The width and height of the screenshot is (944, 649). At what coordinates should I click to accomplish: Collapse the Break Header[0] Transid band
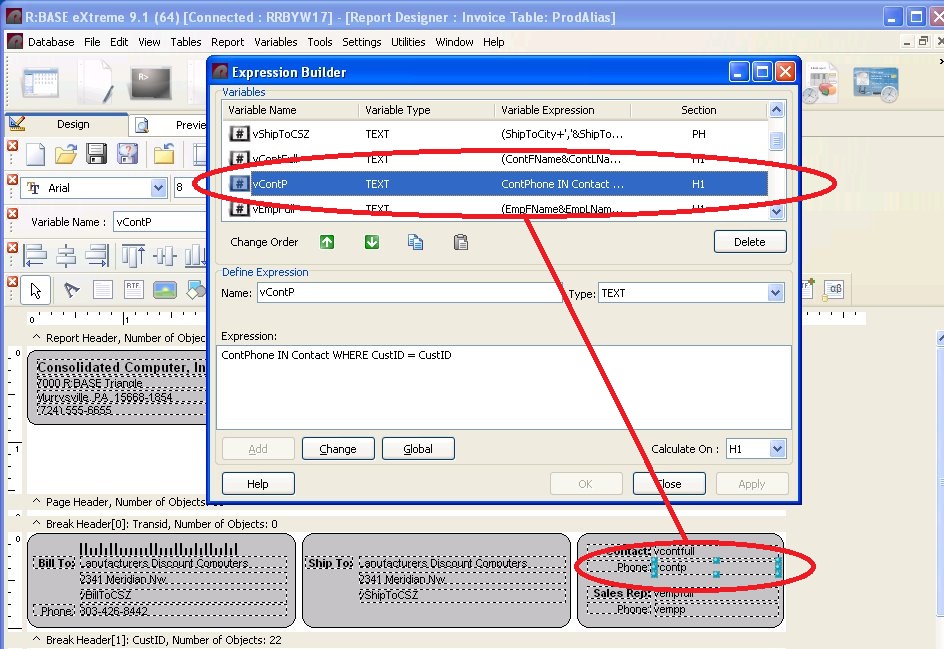click(37, 524)
